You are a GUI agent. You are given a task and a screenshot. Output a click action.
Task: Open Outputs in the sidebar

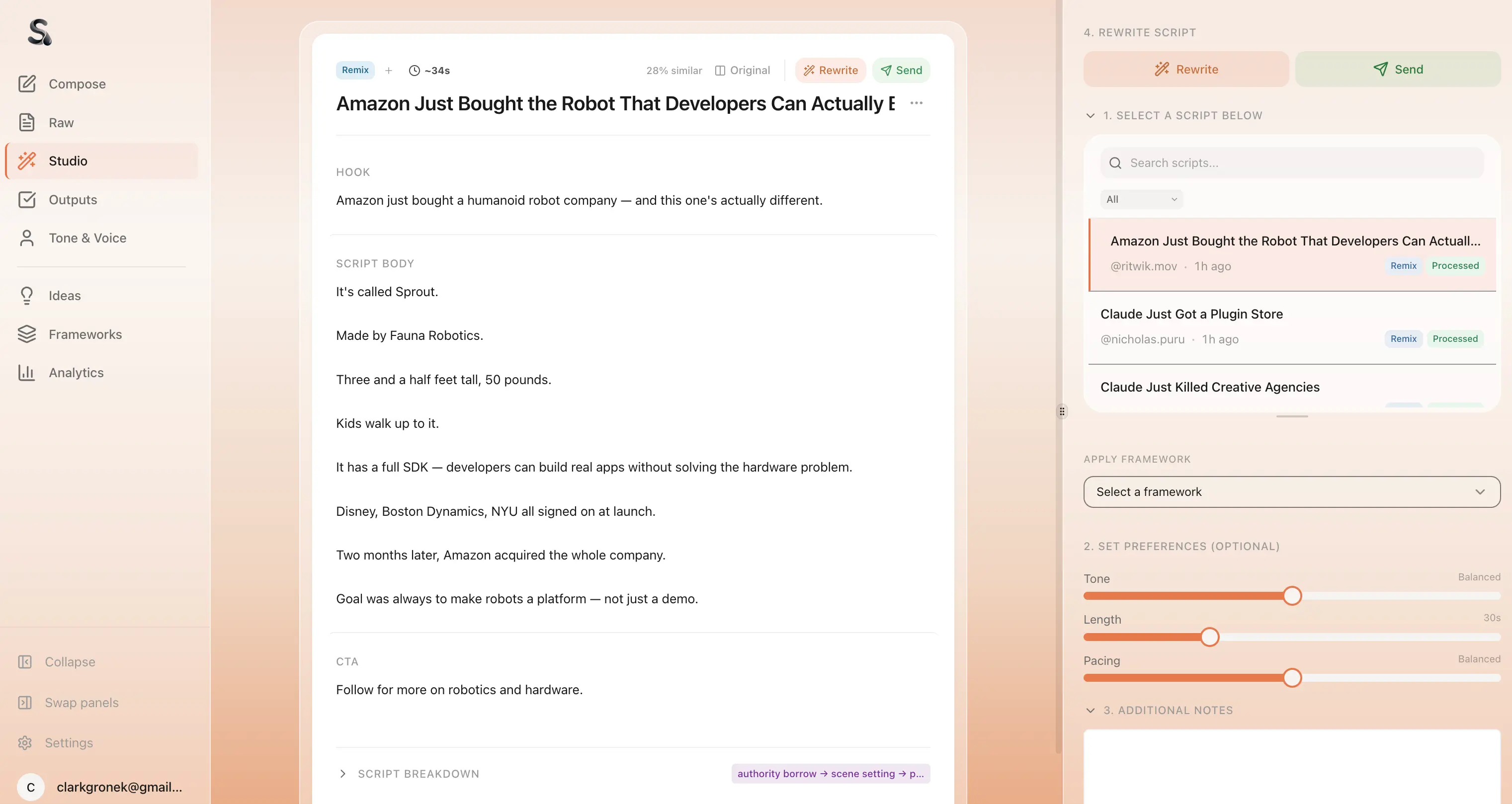tap(101, 200)
